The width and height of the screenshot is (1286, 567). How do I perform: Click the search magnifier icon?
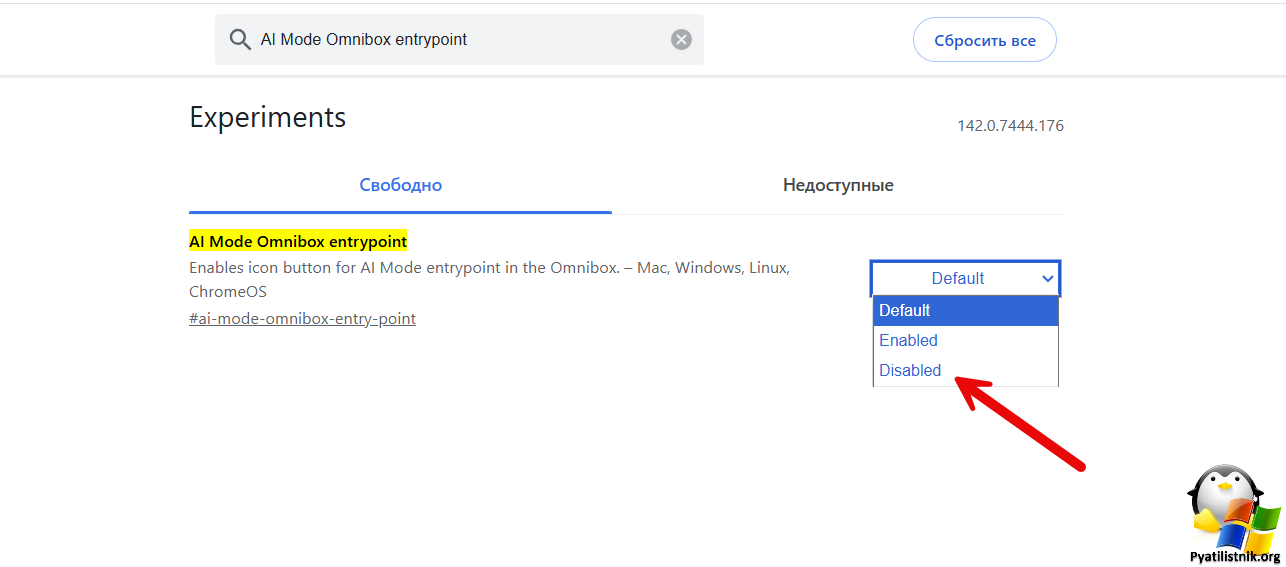point(240,40)
